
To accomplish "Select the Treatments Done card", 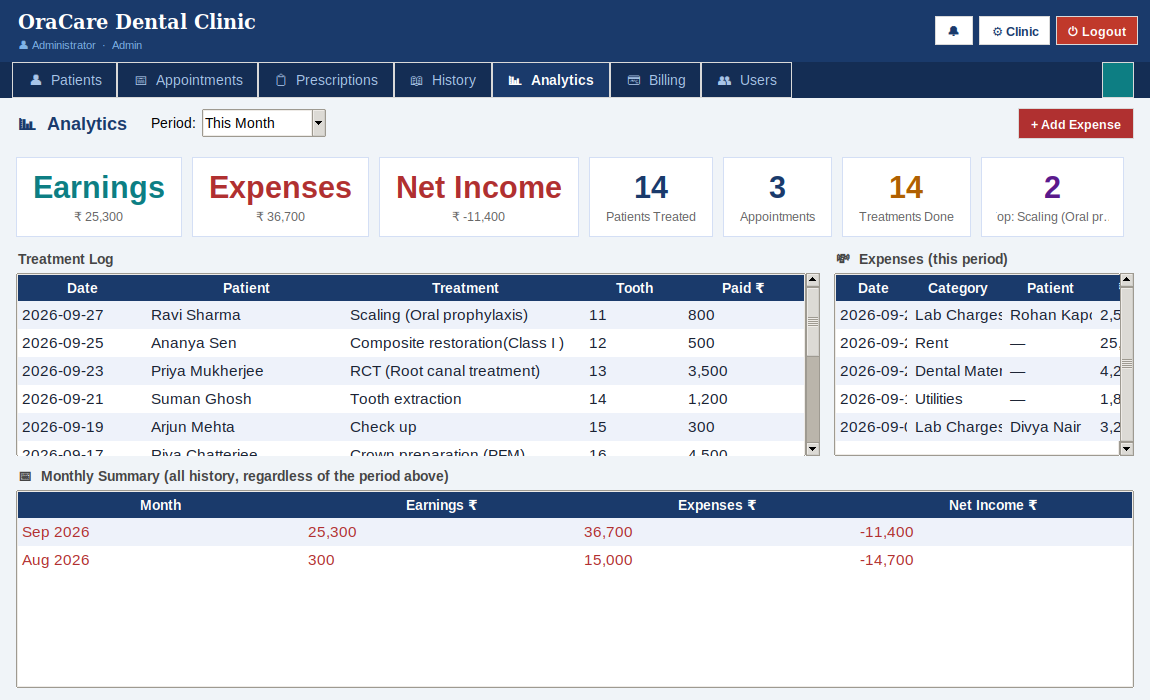I will pos(907,197).
